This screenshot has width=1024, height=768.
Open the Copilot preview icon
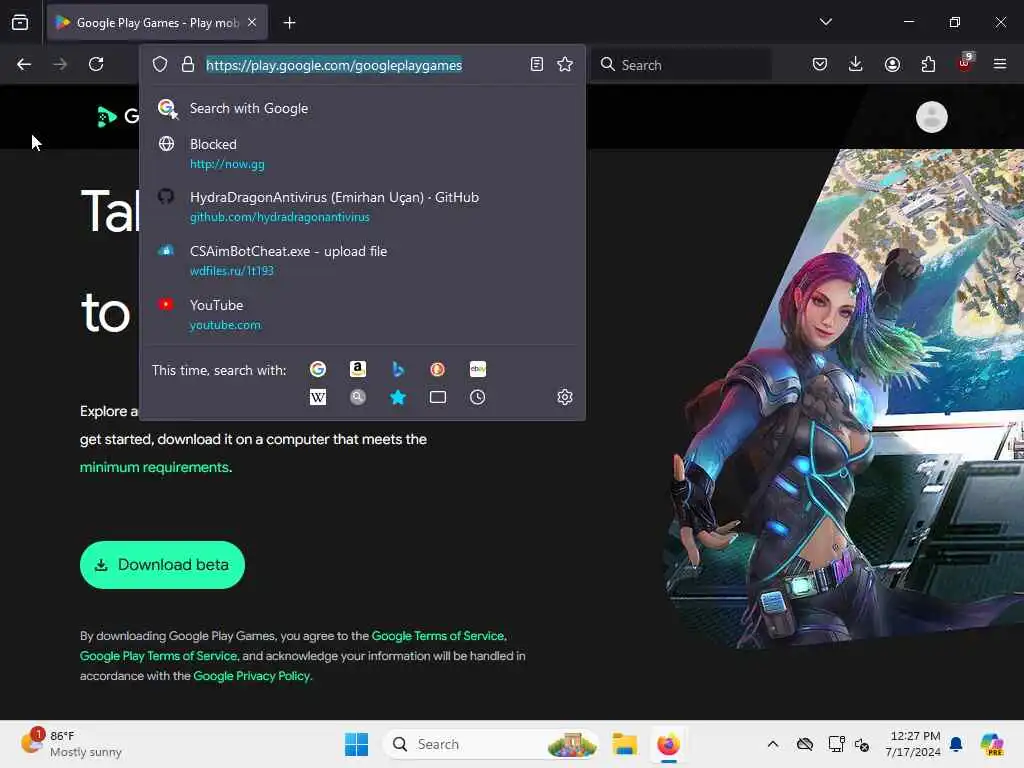pyautogui.click(x=993, y=744)
